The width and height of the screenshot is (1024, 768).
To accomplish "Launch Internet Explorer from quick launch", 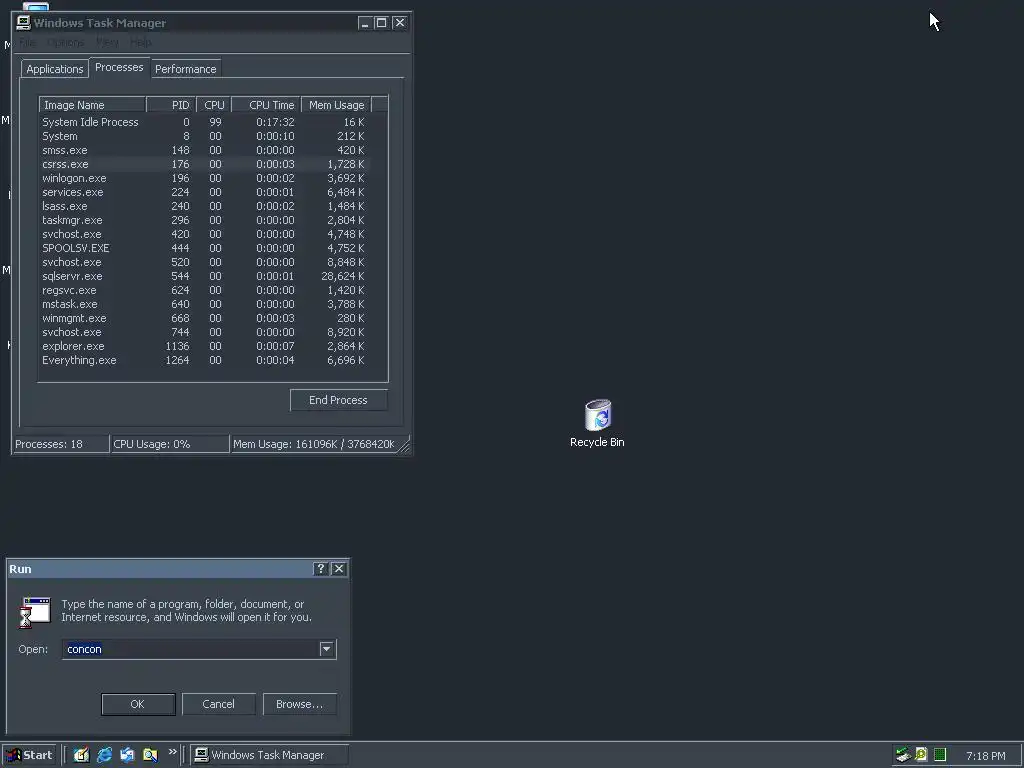I will pos(104,755).
